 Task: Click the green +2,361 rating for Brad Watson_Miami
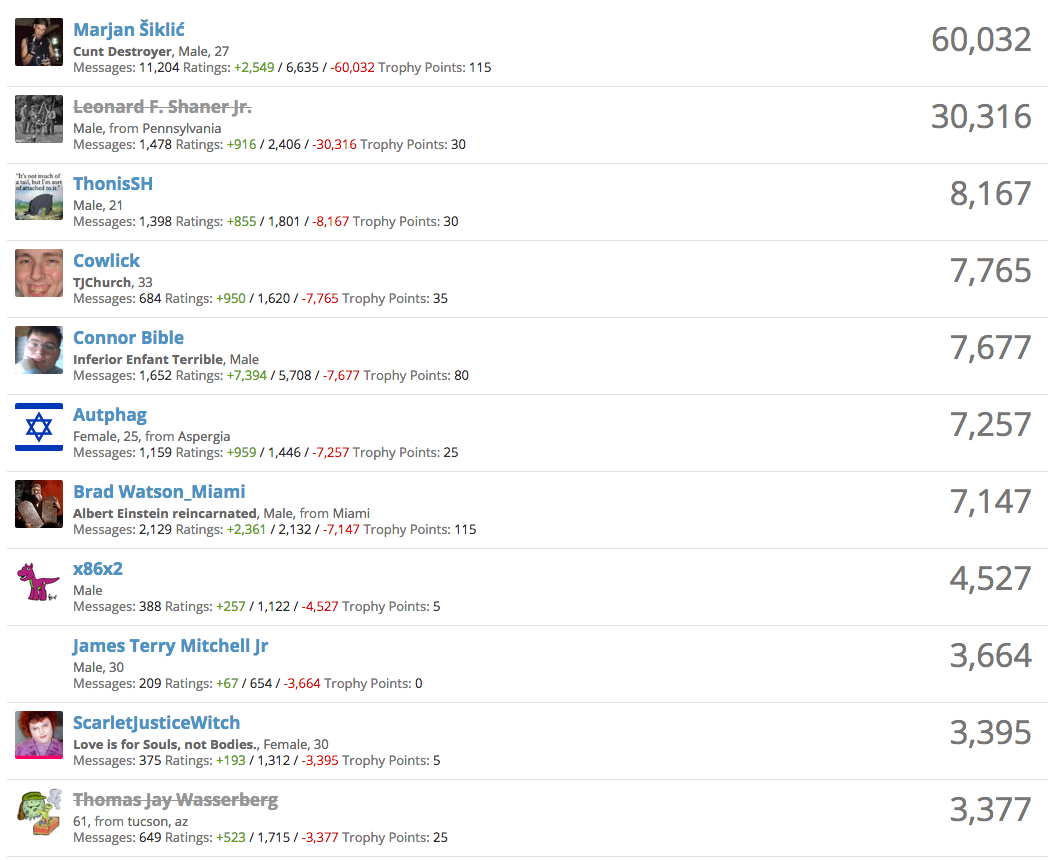[x=247, y=530]
